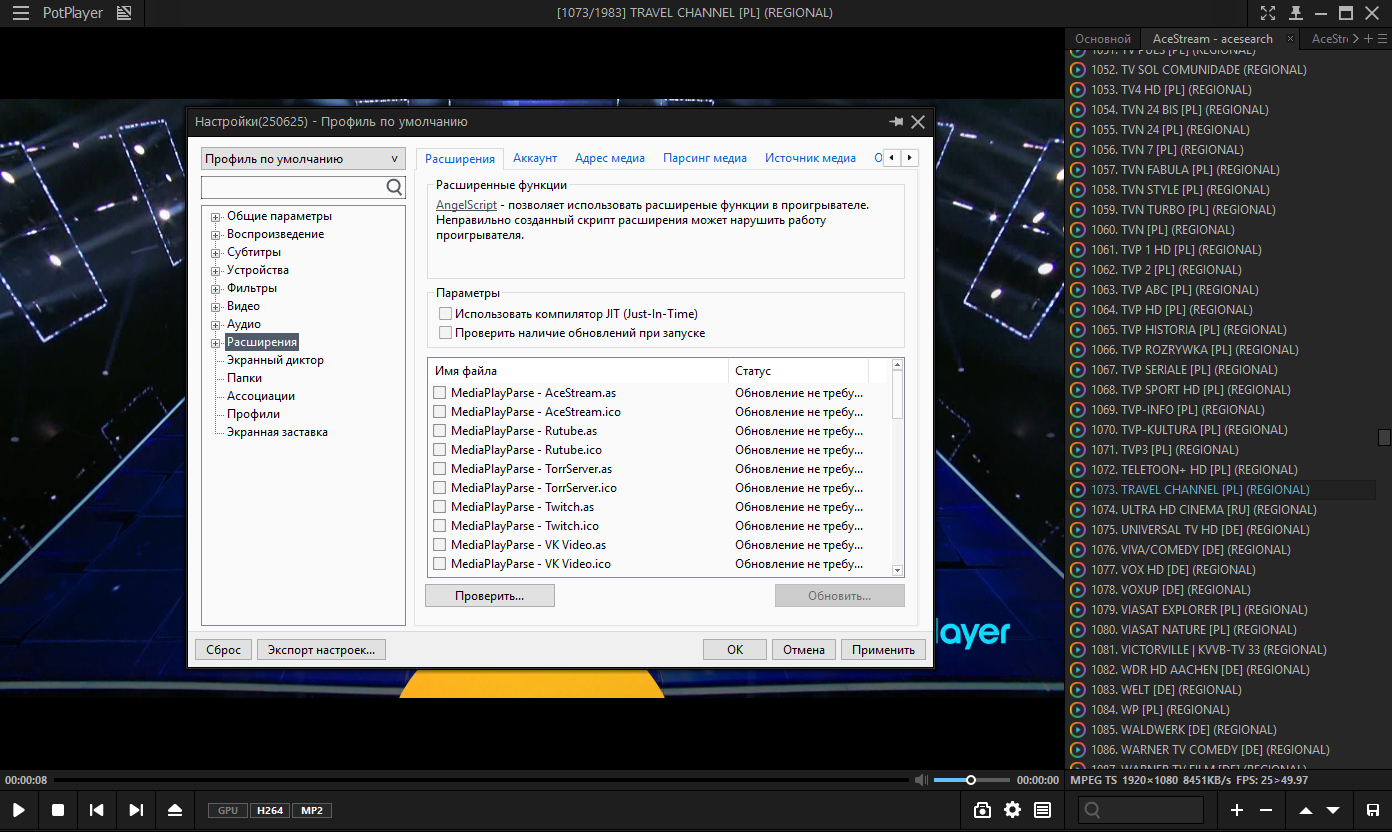Expand the Воспроизведение tree node
The image size is (1392, 832).
pos(215,235)
